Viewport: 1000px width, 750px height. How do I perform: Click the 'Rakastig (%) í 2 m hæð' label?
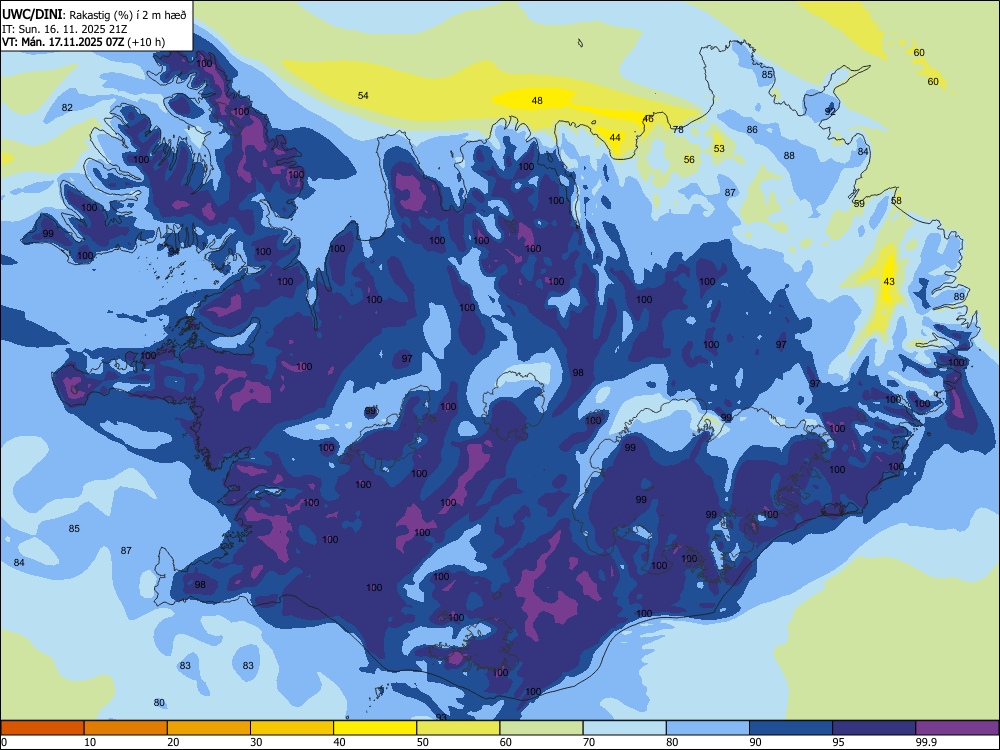tap(128, 15)
